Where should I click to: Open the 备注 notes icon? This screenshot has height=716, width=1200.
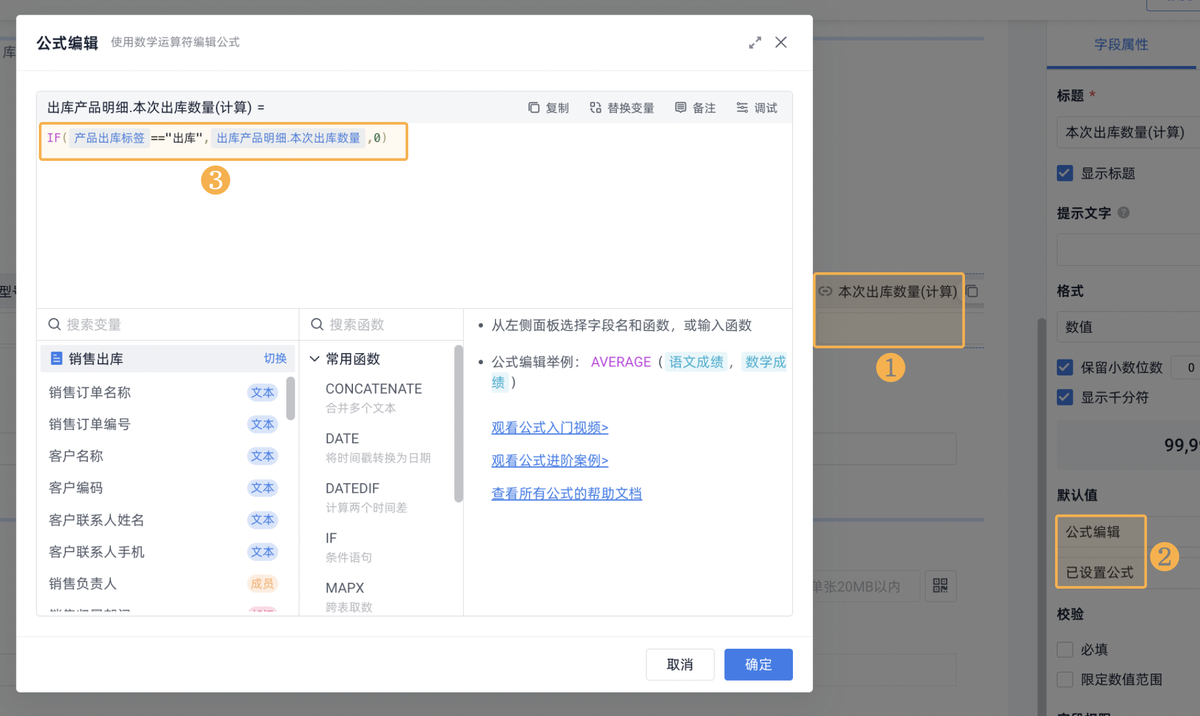click(x=681, y=108)
